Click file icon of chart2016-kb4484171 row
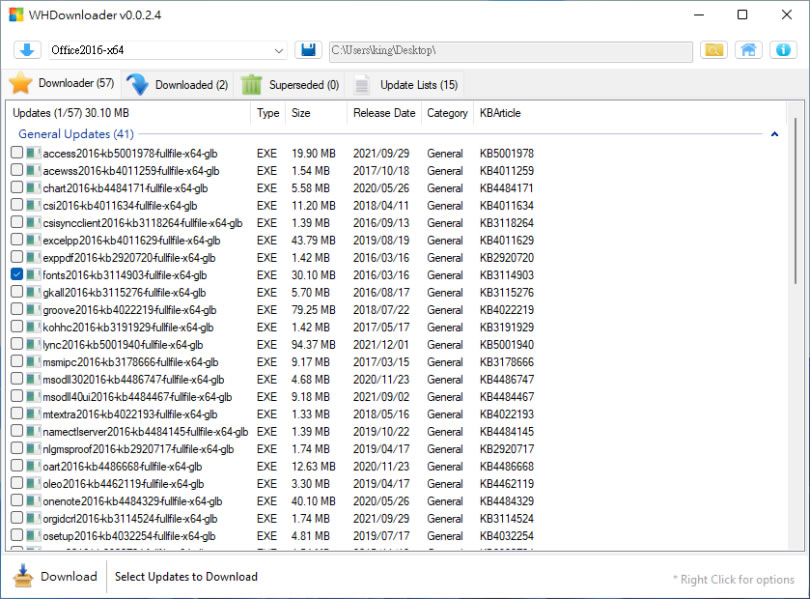 [x=34, y=188]
